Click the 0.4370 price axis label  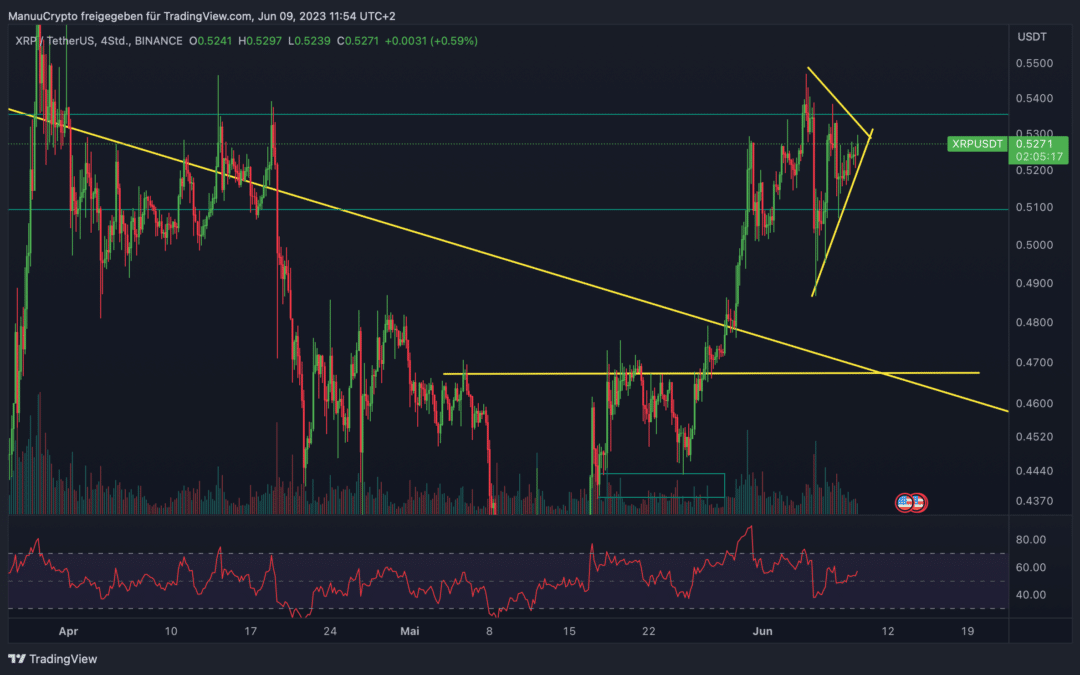(x=1034, y=501)
